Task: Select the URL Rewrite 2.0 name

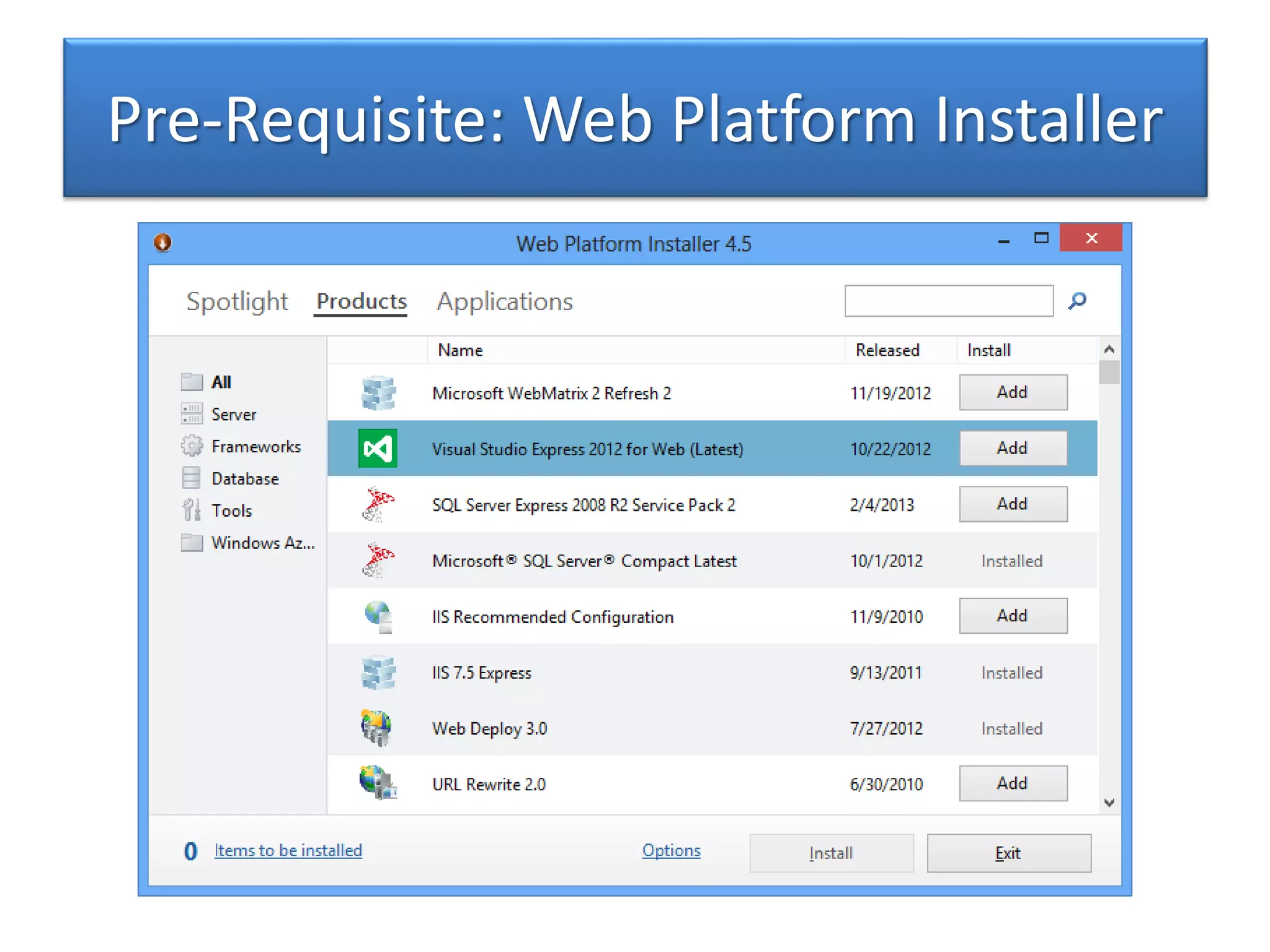Action: coord(489,784)
